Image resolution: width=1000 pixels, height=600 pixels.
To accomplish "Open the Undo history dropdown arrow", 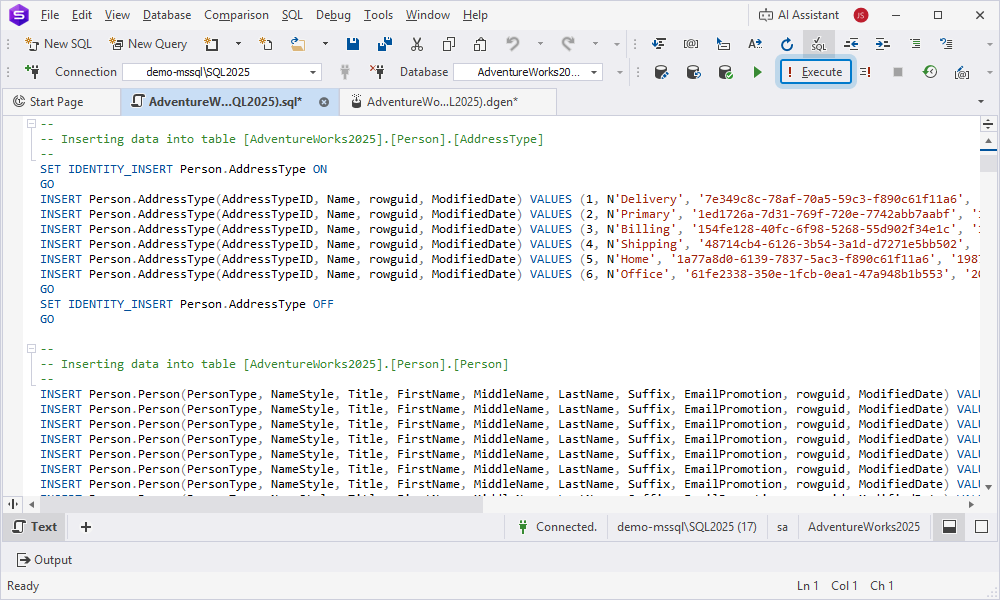I will coord(540,44).
